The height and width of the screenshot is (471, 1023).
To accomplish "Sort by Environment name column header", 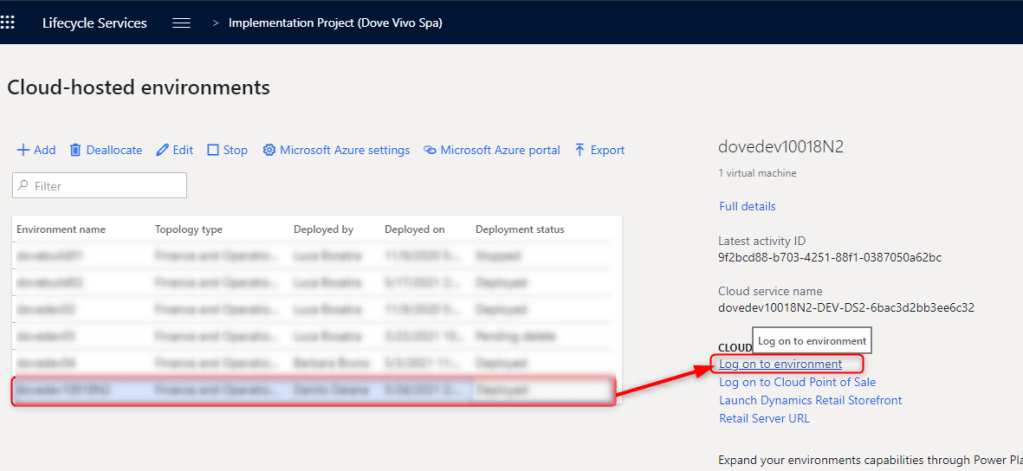I will tap(61, 229).
